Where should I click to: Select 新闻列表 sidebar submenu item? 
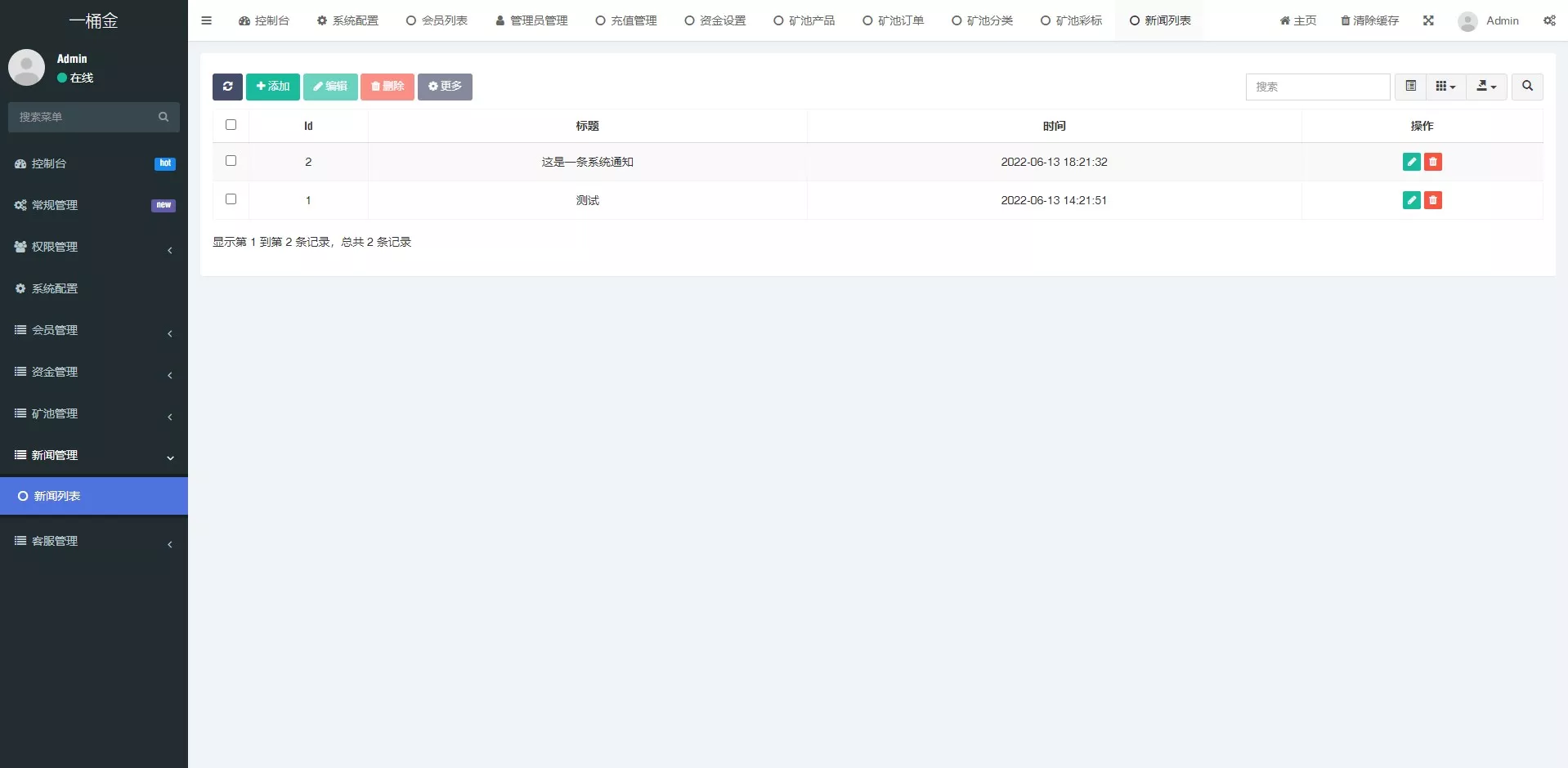point(94,496)
